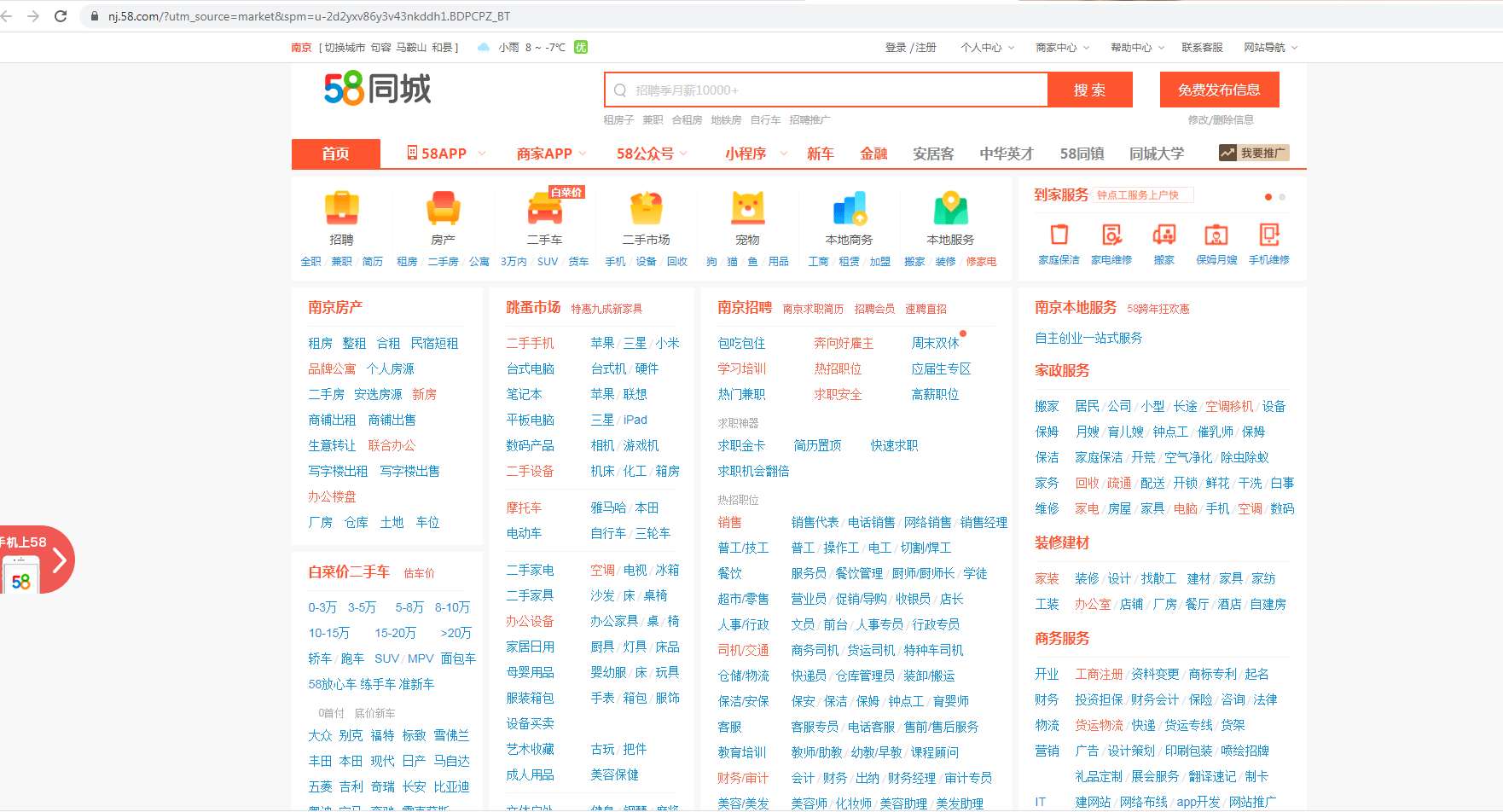Open the 安居客 navigation tab
This screenshot has width=1503, height=812.
[x=933, y=154]
